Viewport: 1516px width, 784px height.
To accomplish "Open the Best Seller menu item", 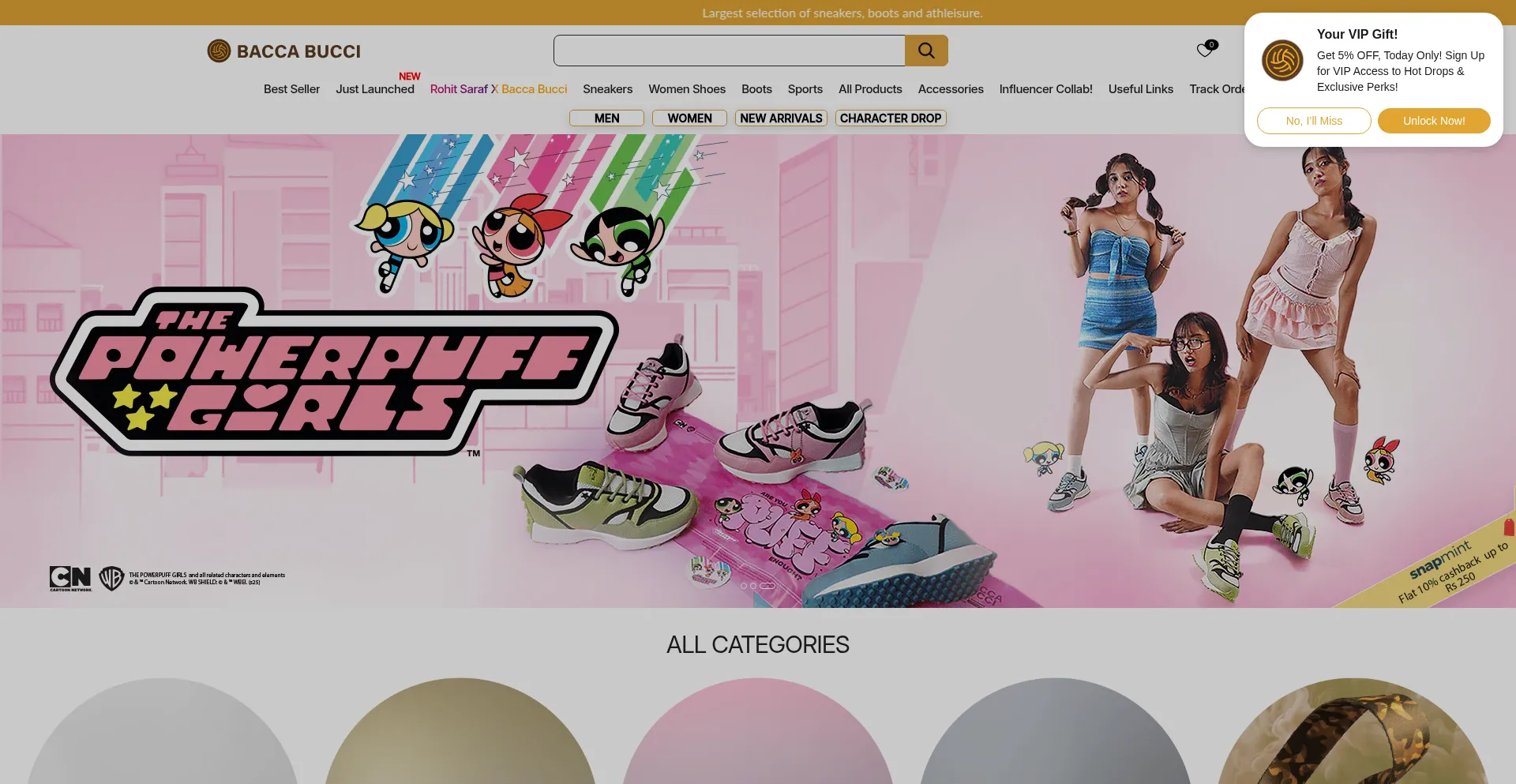I will [x=291, y=89].
